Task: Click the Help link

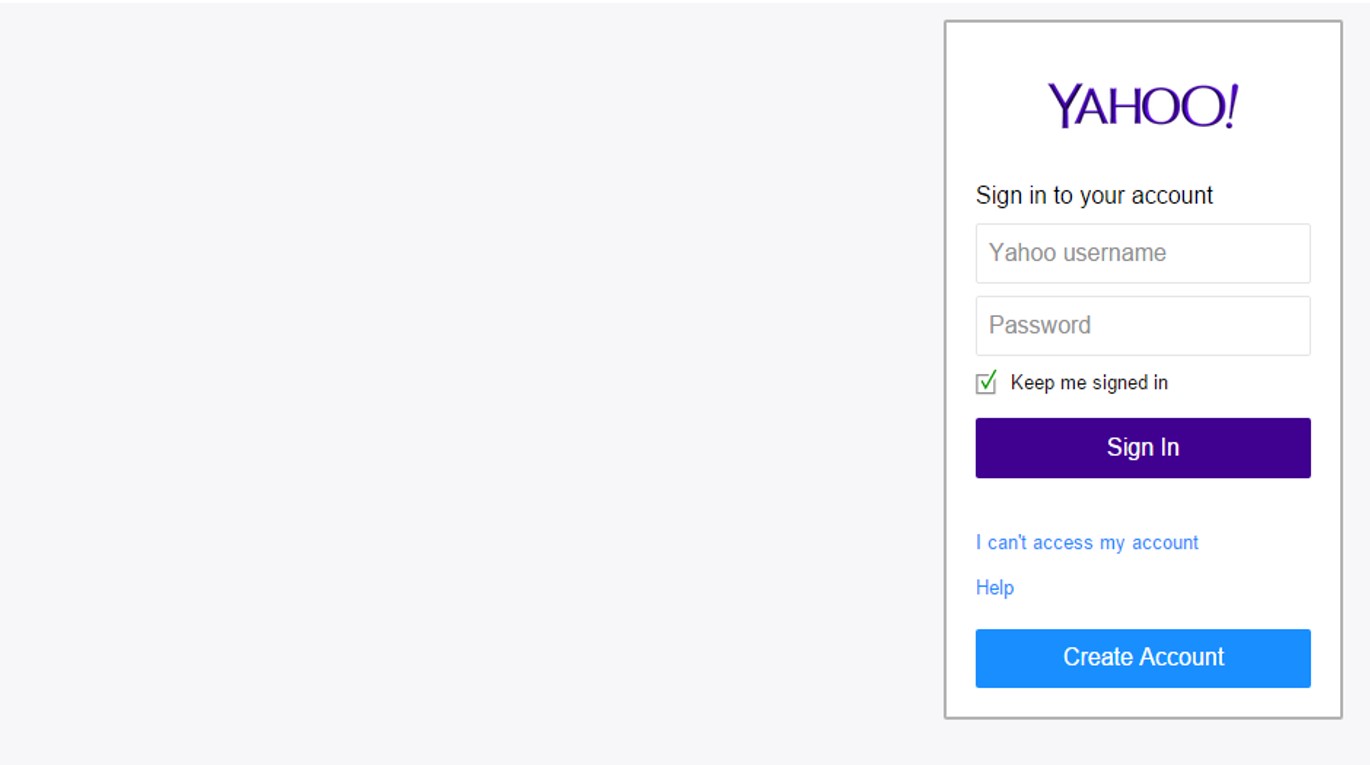Action: [x=994, y=587]
